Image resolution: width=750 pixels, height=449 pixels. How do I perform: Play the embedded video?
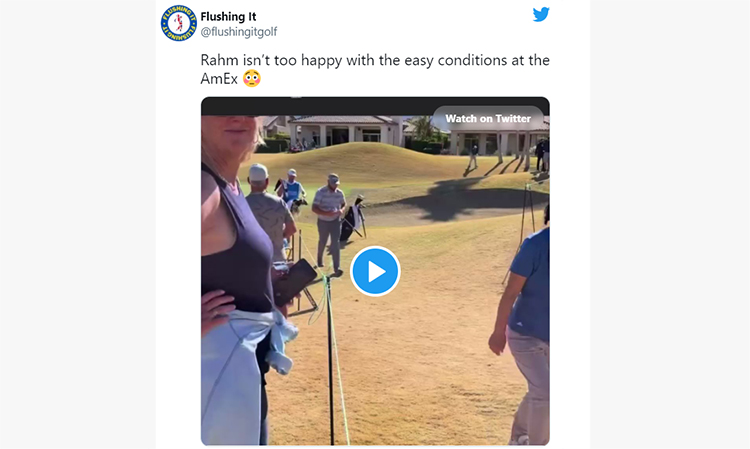point(375,271)
